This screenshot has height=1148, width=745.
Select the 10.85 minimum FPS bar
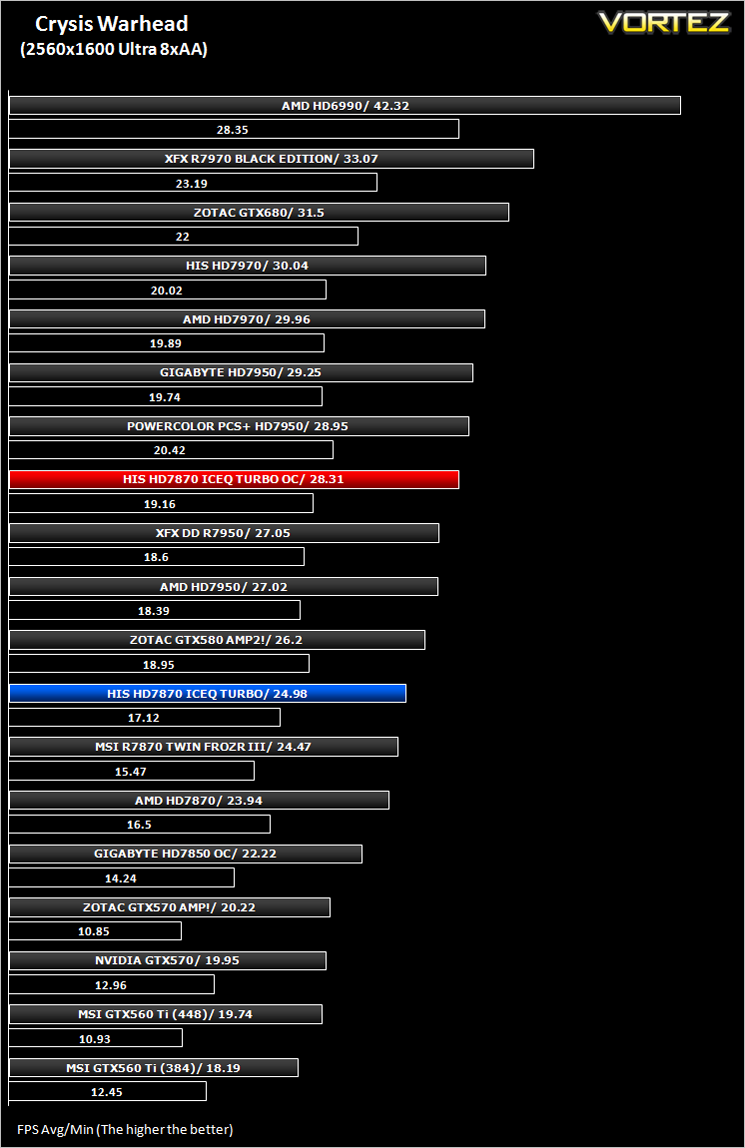click(95, 931)
